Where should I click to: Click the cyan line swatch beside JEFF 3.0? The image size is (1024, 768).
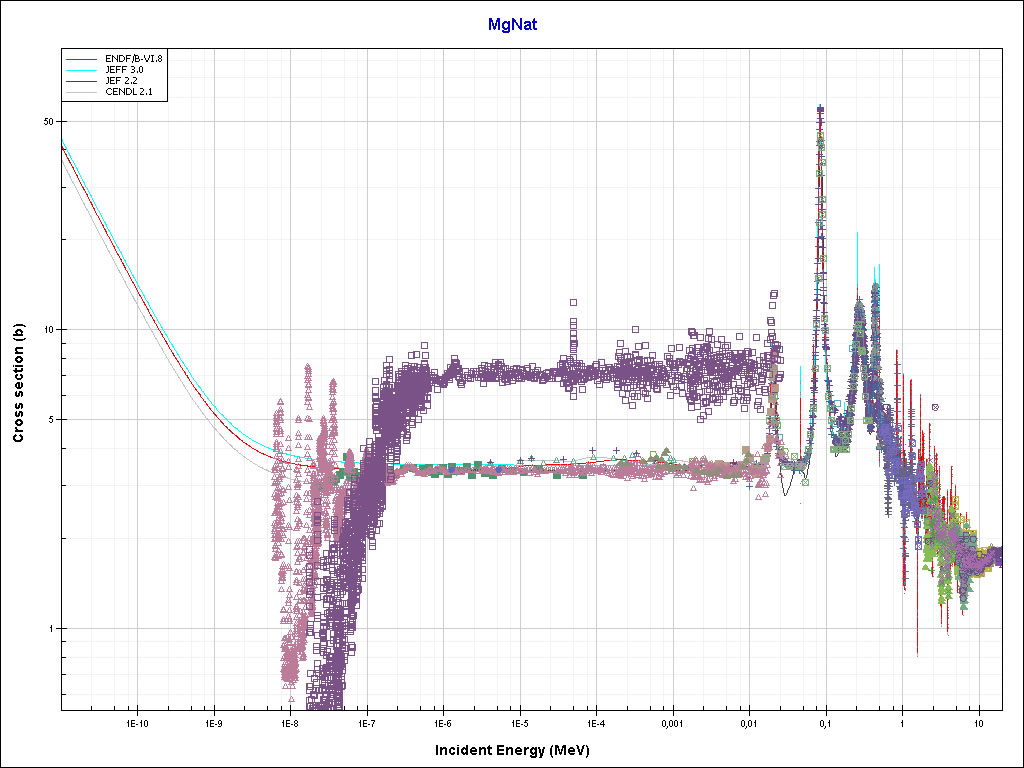click(83, 70)
